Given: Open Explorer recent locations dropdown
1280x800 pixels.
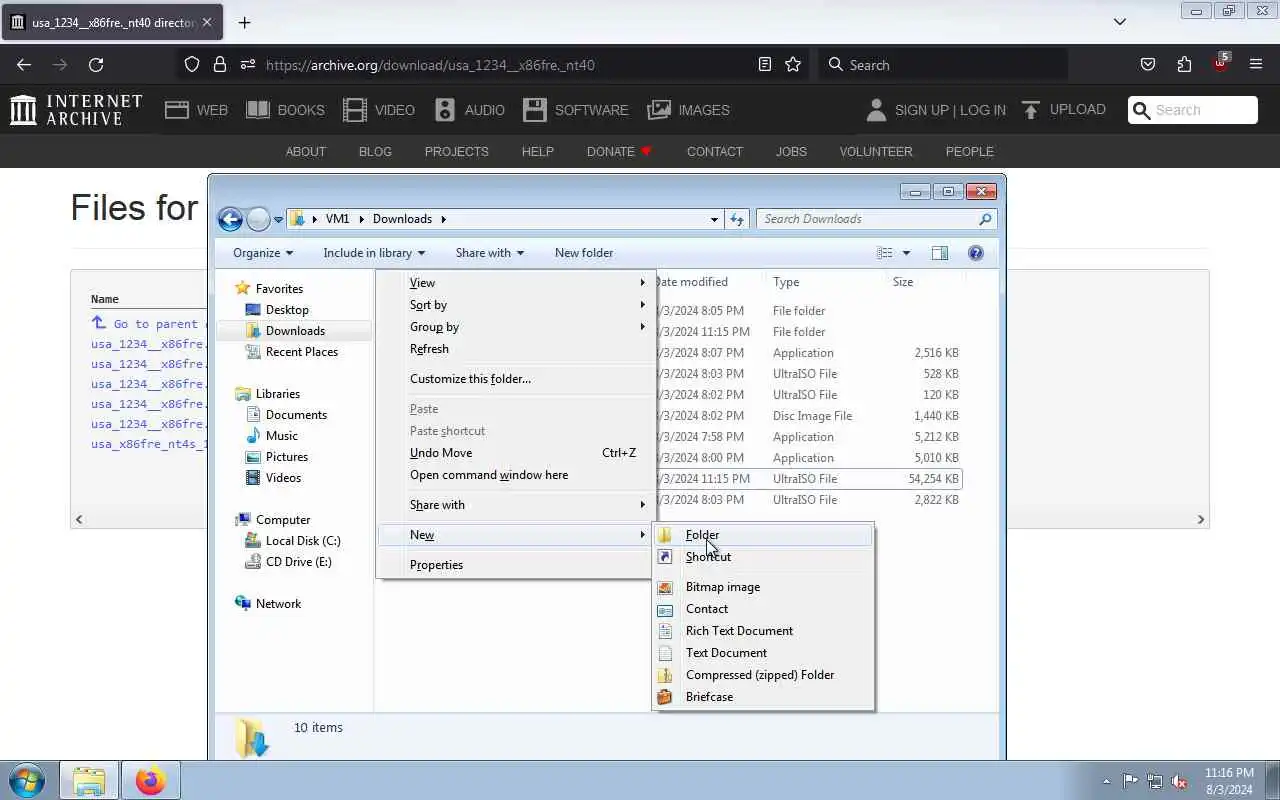Looking at the screenshot, I should (x=278, y=220).
